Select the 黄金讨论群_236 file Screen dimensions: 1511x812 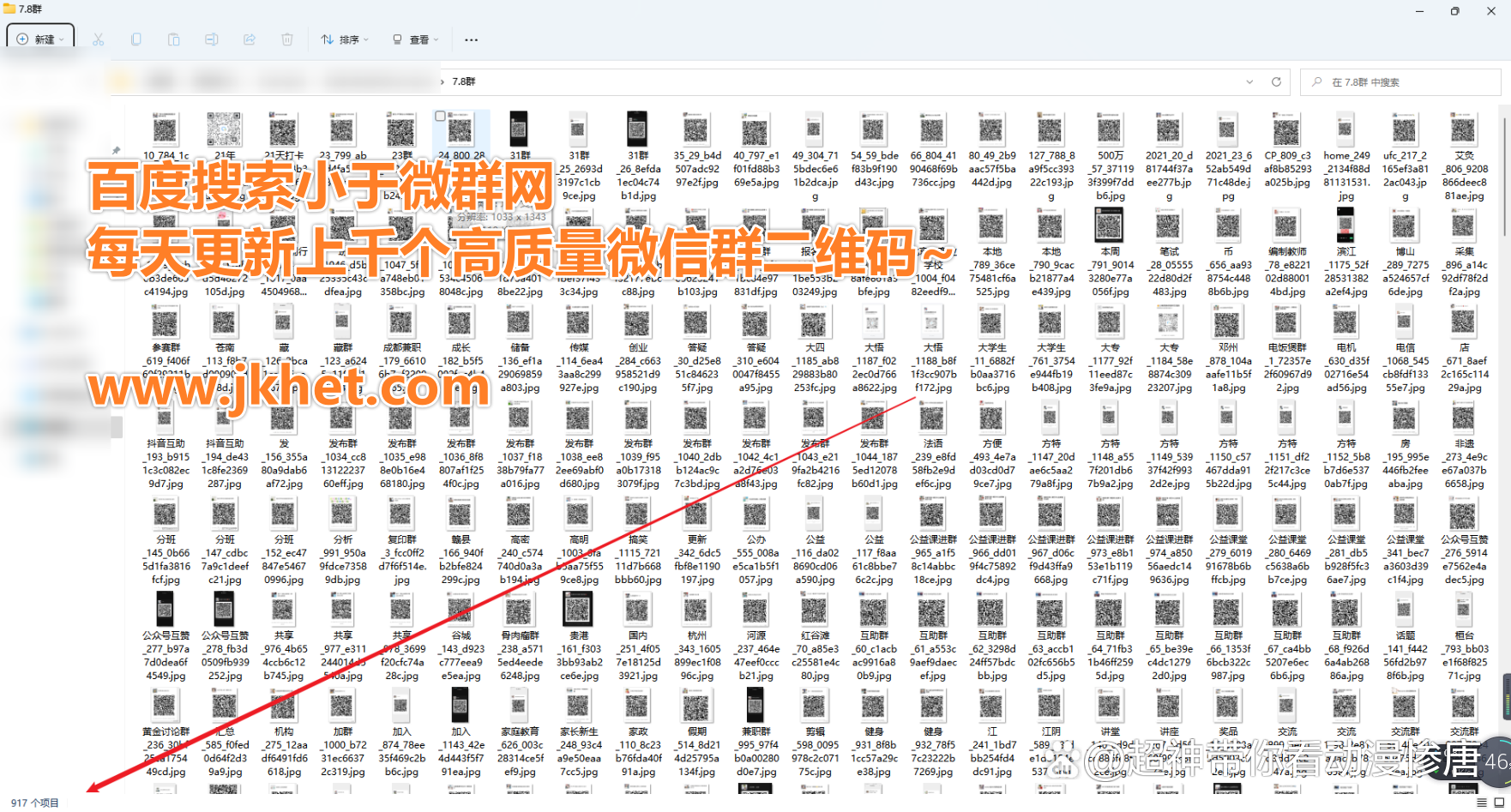(165, 732)
